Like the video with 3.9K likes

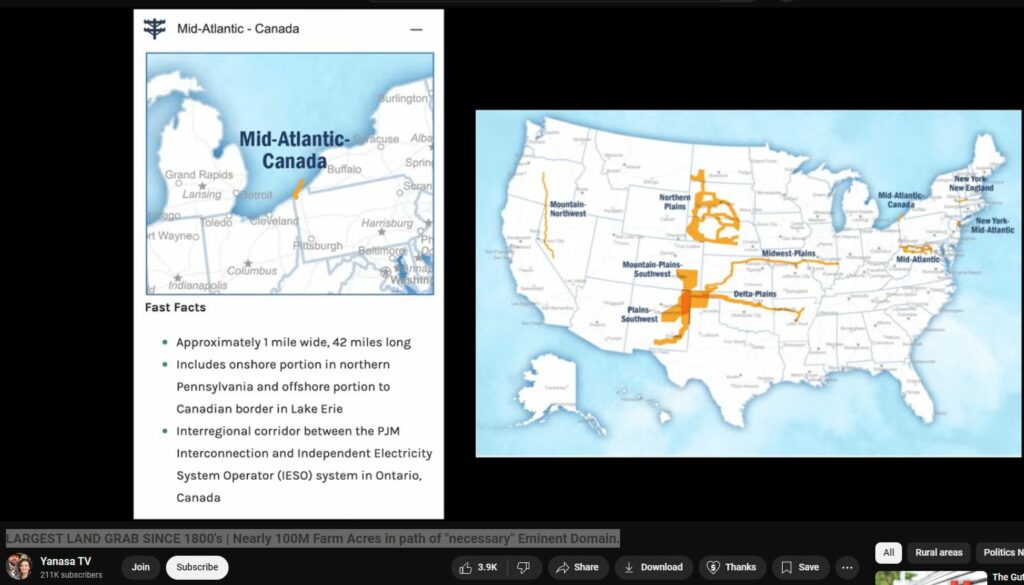(479, 567)
